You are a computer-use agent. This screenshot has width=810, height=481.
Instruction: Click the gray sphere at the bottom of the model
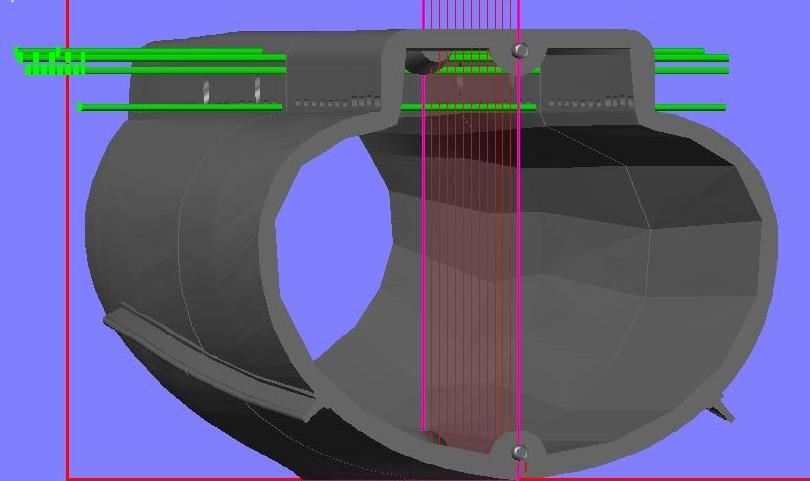pos(519,453)
